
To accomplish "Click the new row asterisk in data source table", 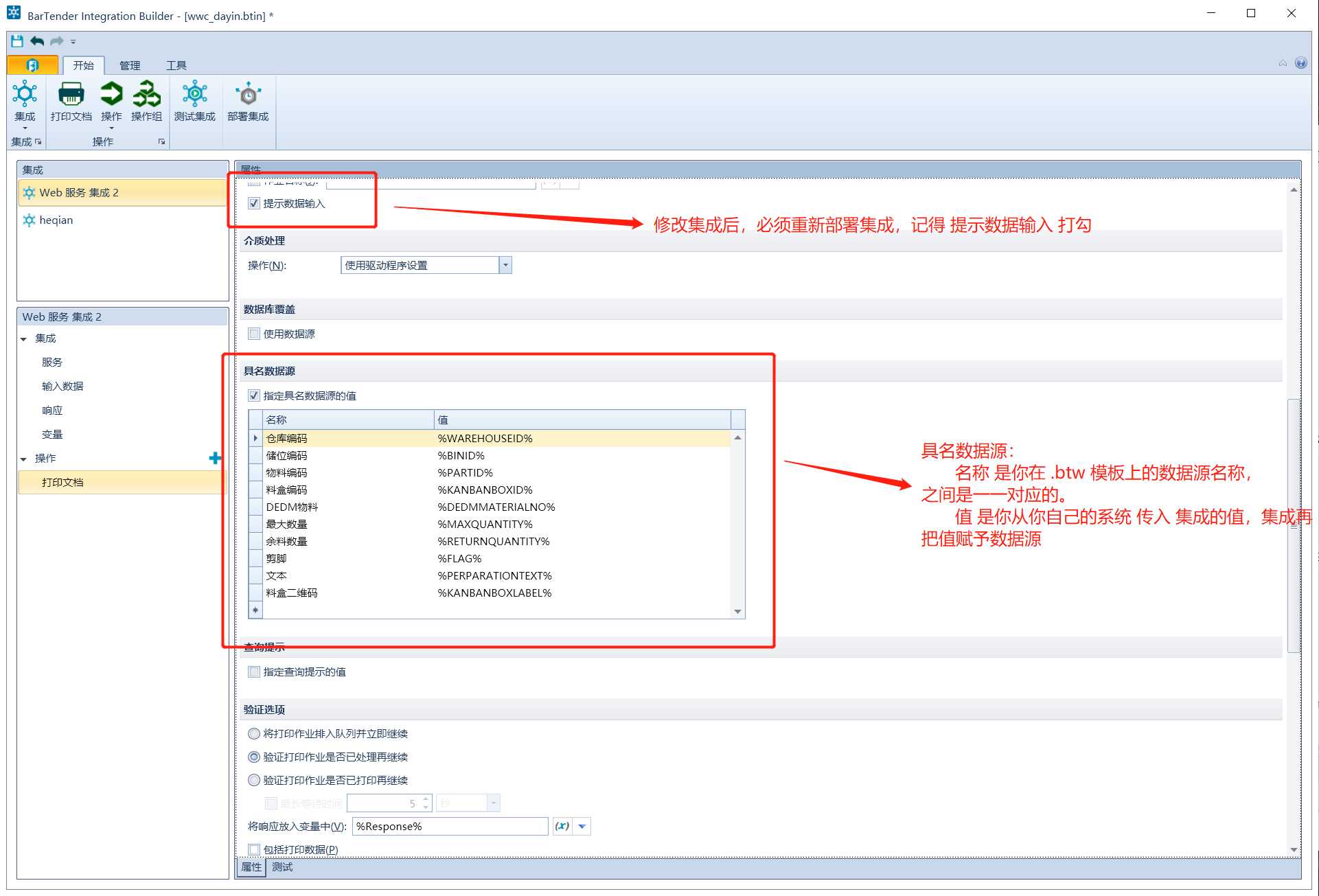I will [255, 610].
